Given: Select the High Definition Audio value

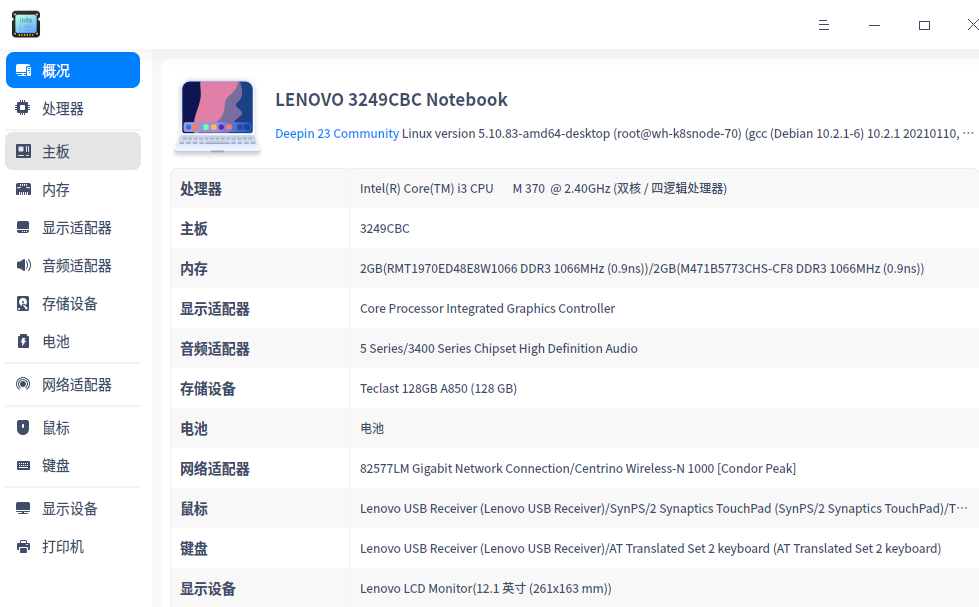Looking at the screenshot, I should pos(498,348).
